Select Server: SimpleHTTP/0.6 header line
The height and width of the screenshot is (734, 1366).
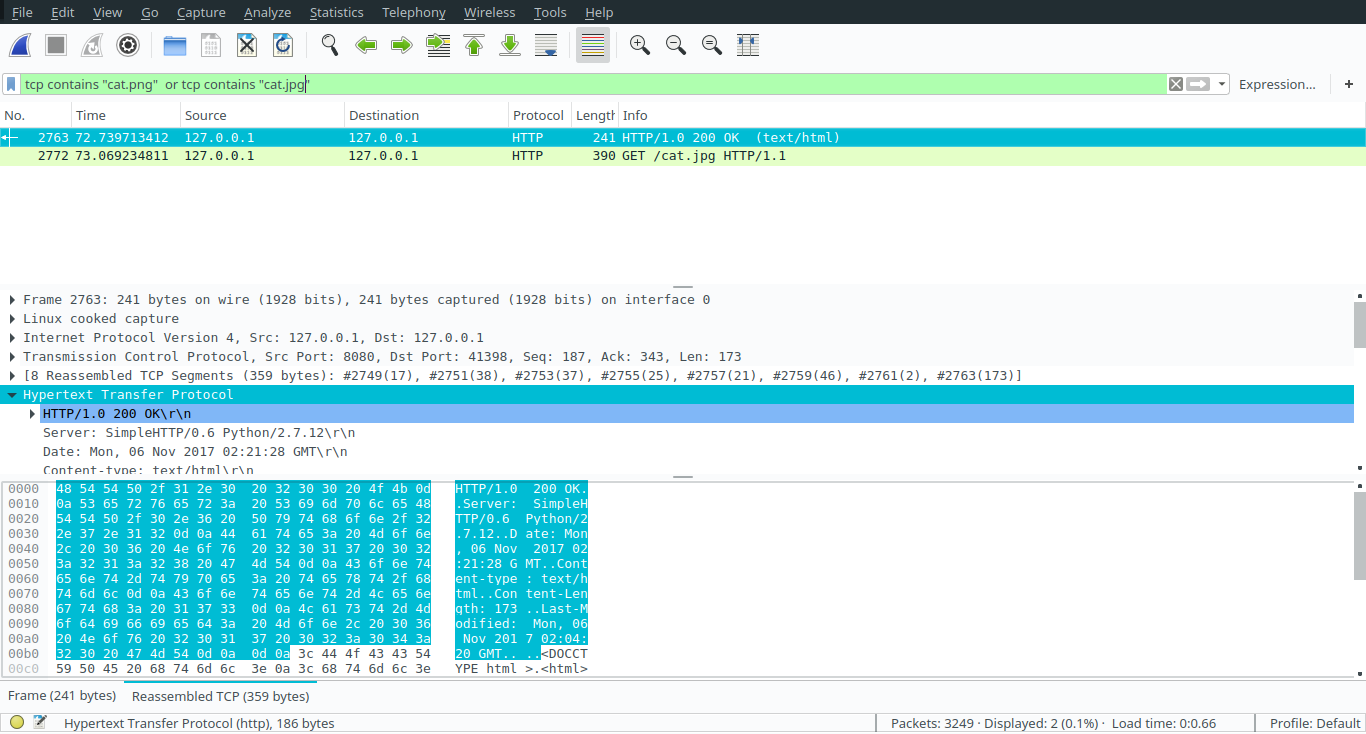[198, 433]
